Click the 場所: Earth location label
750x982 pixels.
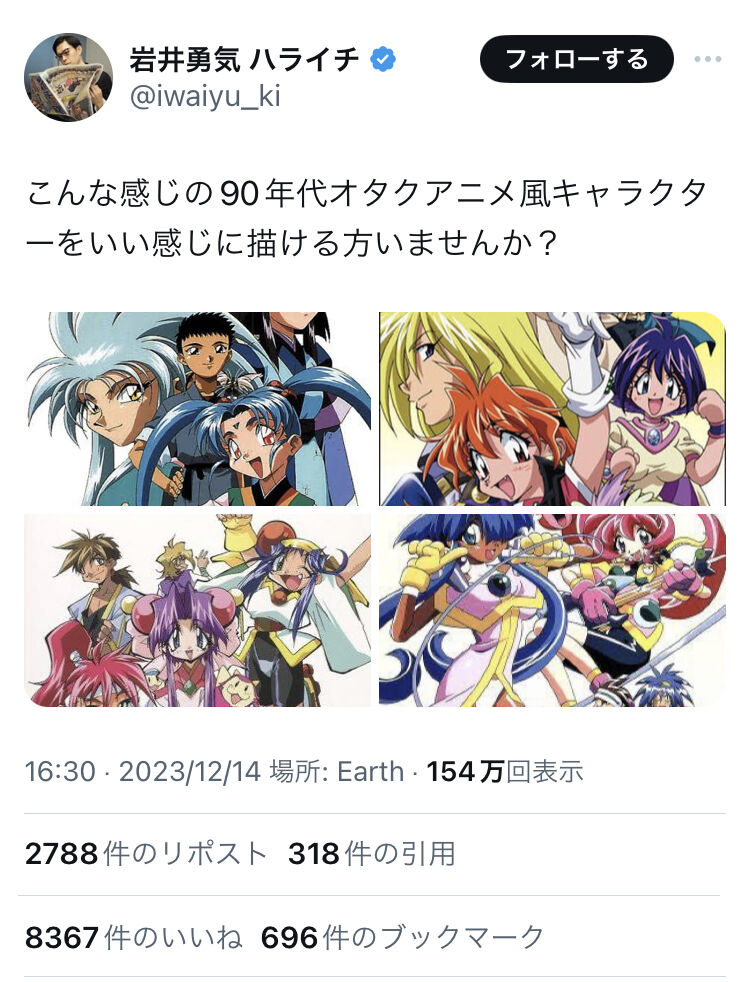coord(337,772)
